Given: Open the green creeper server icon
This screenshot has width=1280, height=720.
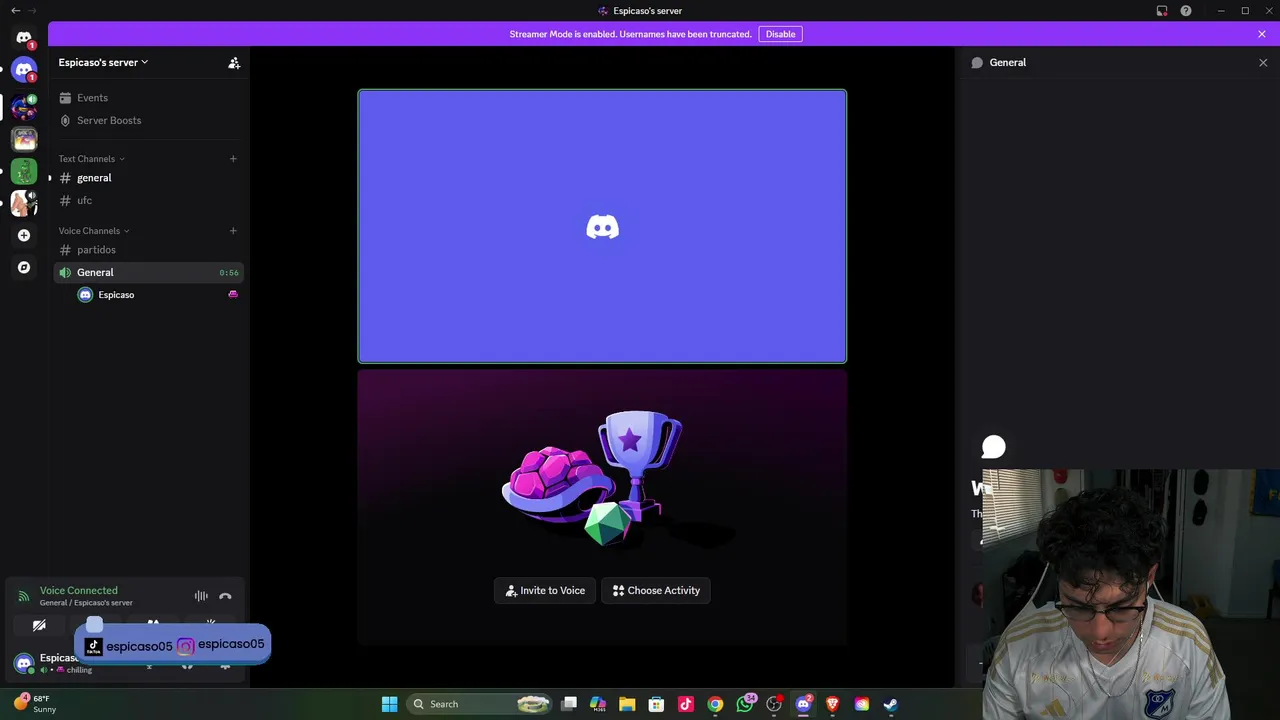Looking at the screenshot, I should (24, 172).
